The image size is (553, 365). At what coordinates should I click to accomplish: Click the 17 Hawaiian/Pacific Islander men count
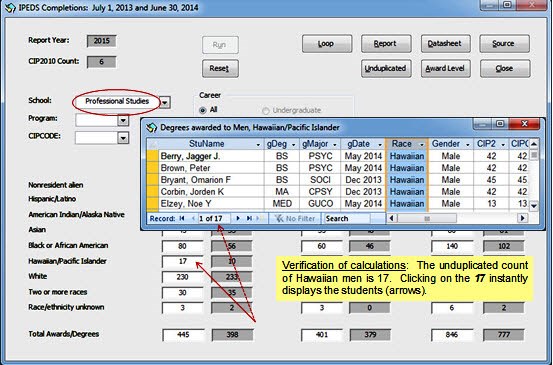click(x=183, y=261)
